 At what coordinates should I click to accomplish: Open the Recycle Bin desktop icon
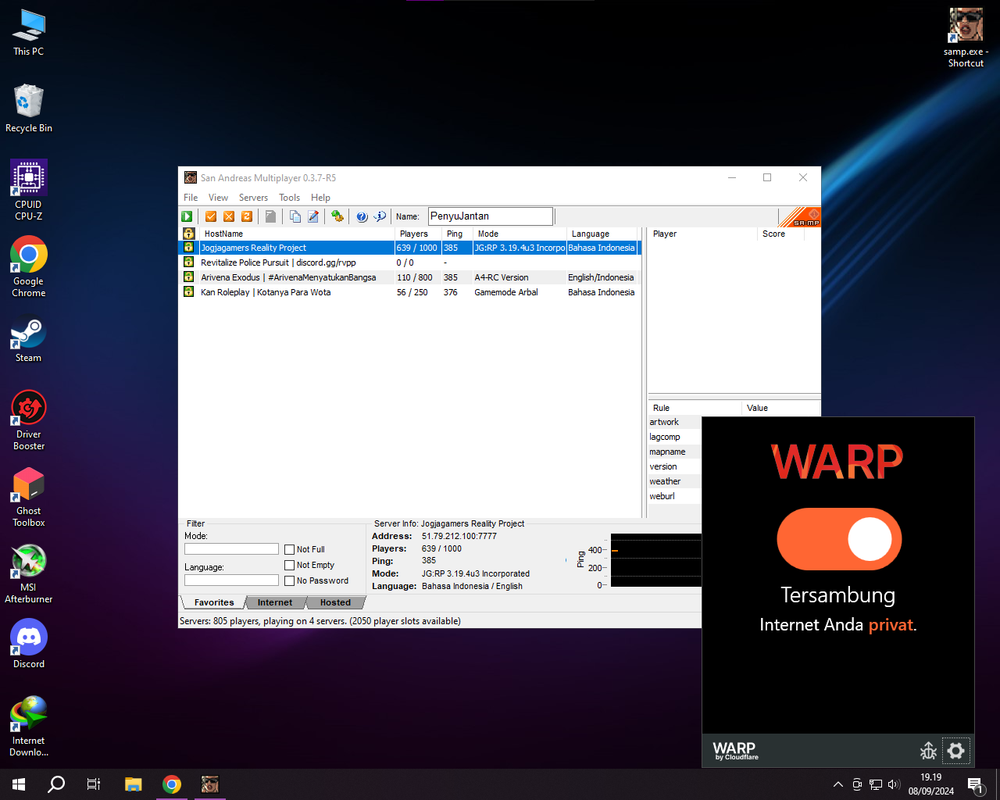29,108
